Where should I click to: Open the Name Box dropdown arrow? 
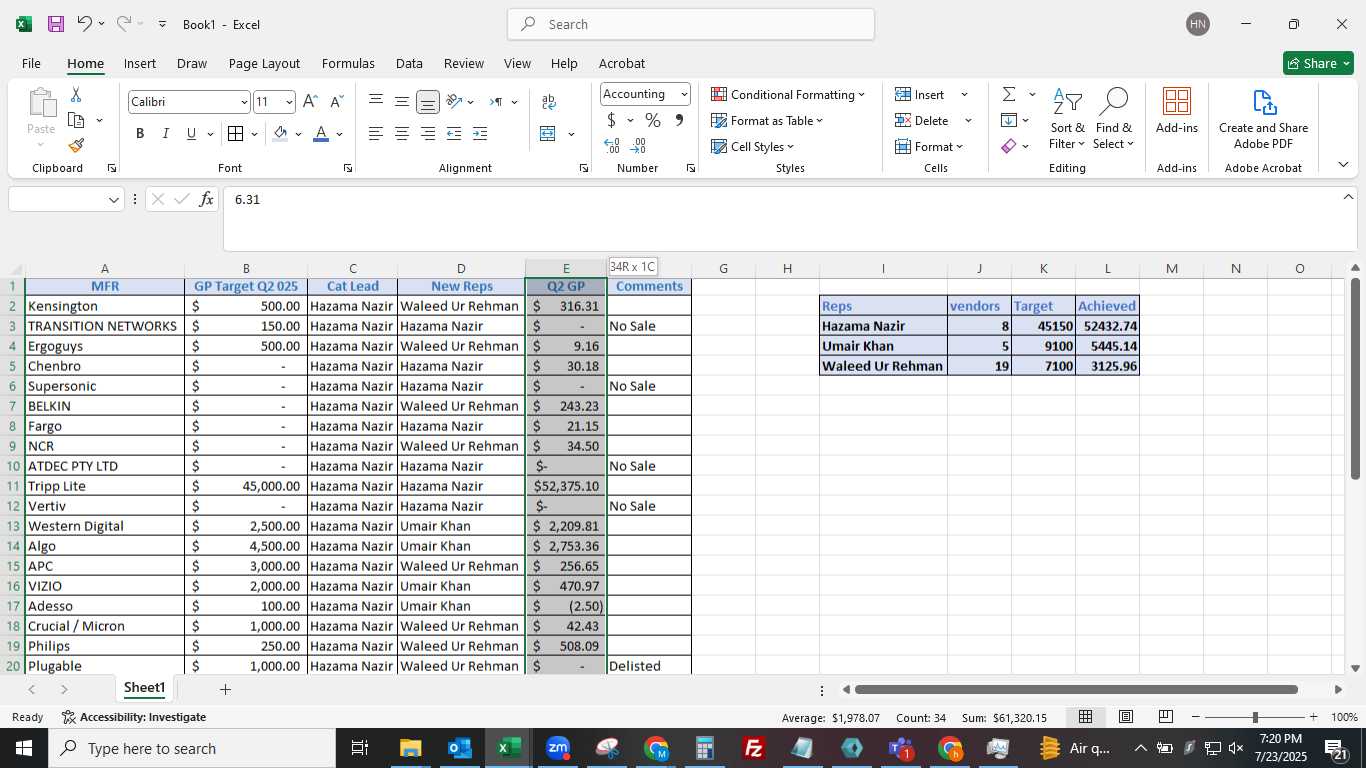pyautogui.click(x=114, y=200)
